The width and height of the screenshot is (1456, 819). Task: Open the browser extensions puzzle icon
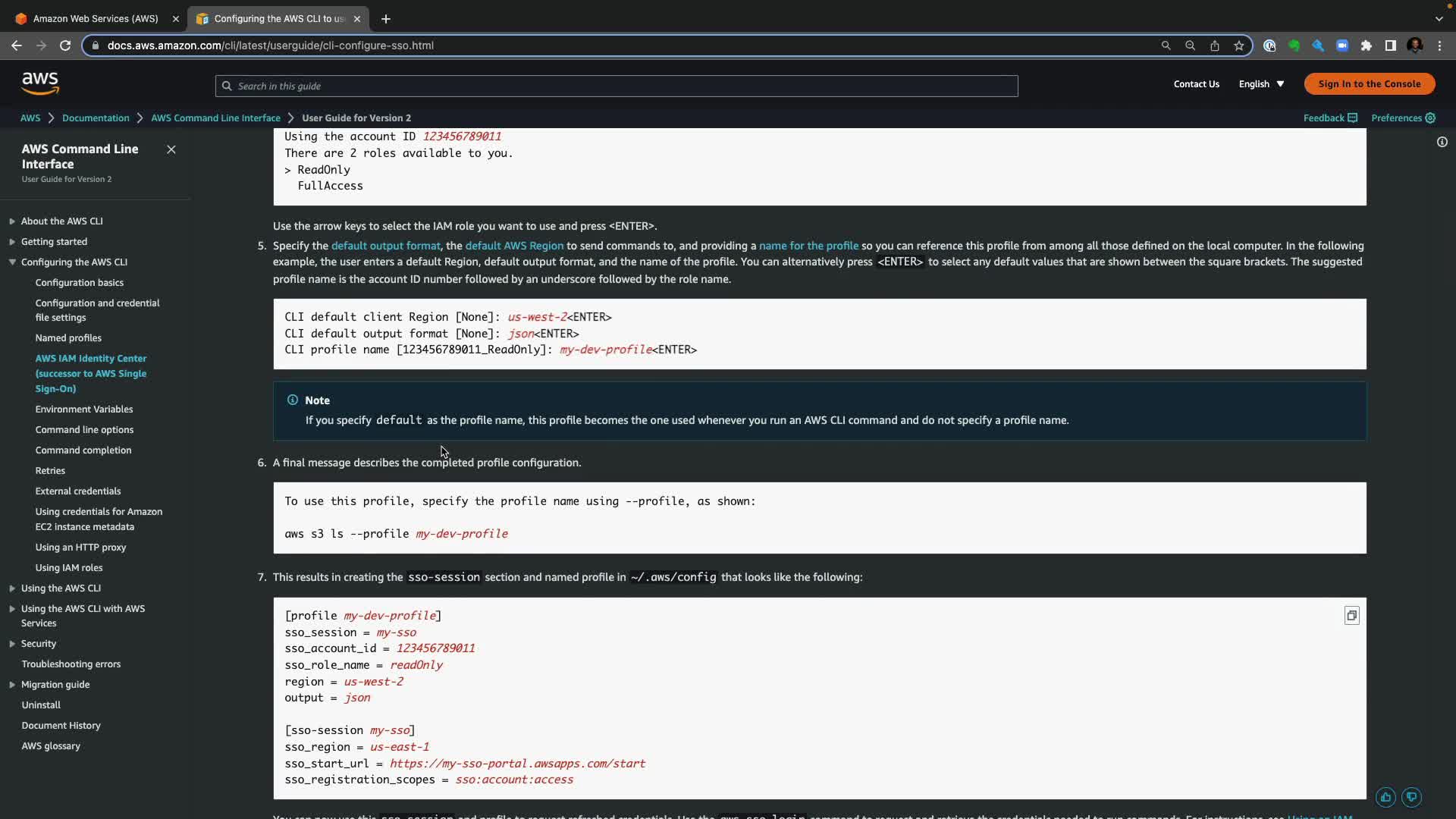[x=1366, y=45]
